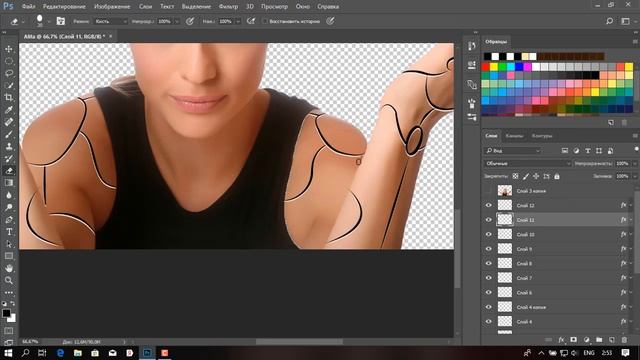The image size is (640, 360).
Task: Select the Rectangle shape tool
Action: [x=9, y=256]
